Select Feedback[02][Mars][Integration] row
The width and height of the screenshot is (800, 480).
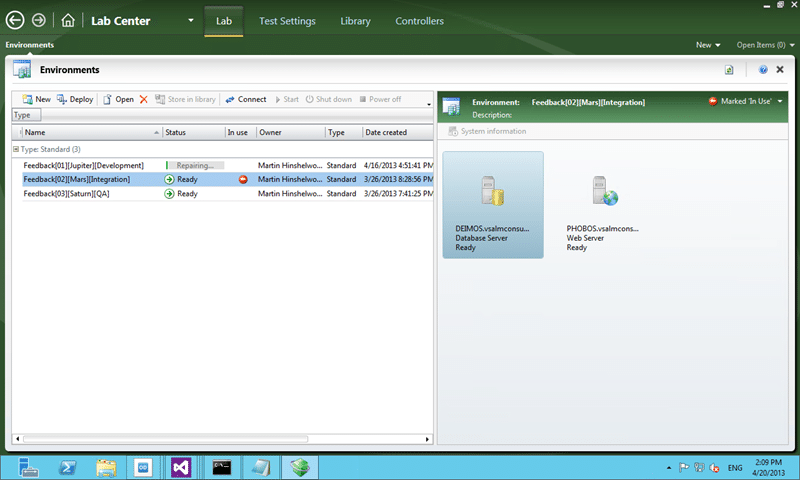(228, 179)
